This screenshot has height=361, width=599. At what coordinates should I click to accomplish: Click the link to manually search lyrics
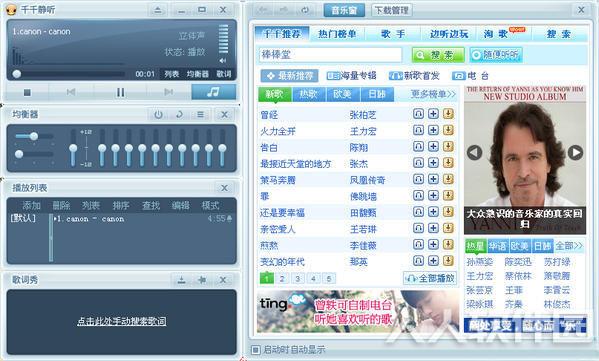click(121, 321)
